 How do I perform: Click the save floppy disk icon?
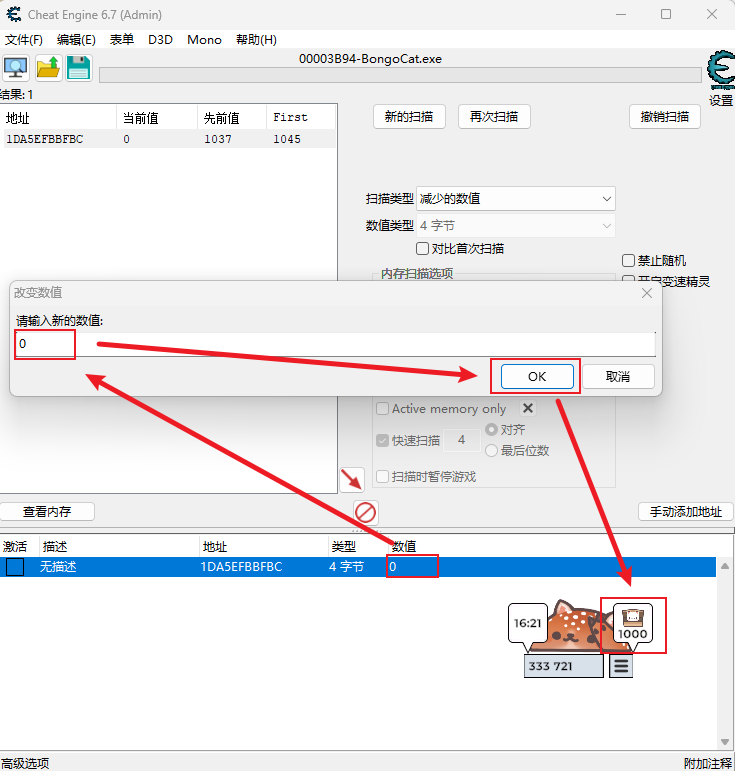coord(78,68)
